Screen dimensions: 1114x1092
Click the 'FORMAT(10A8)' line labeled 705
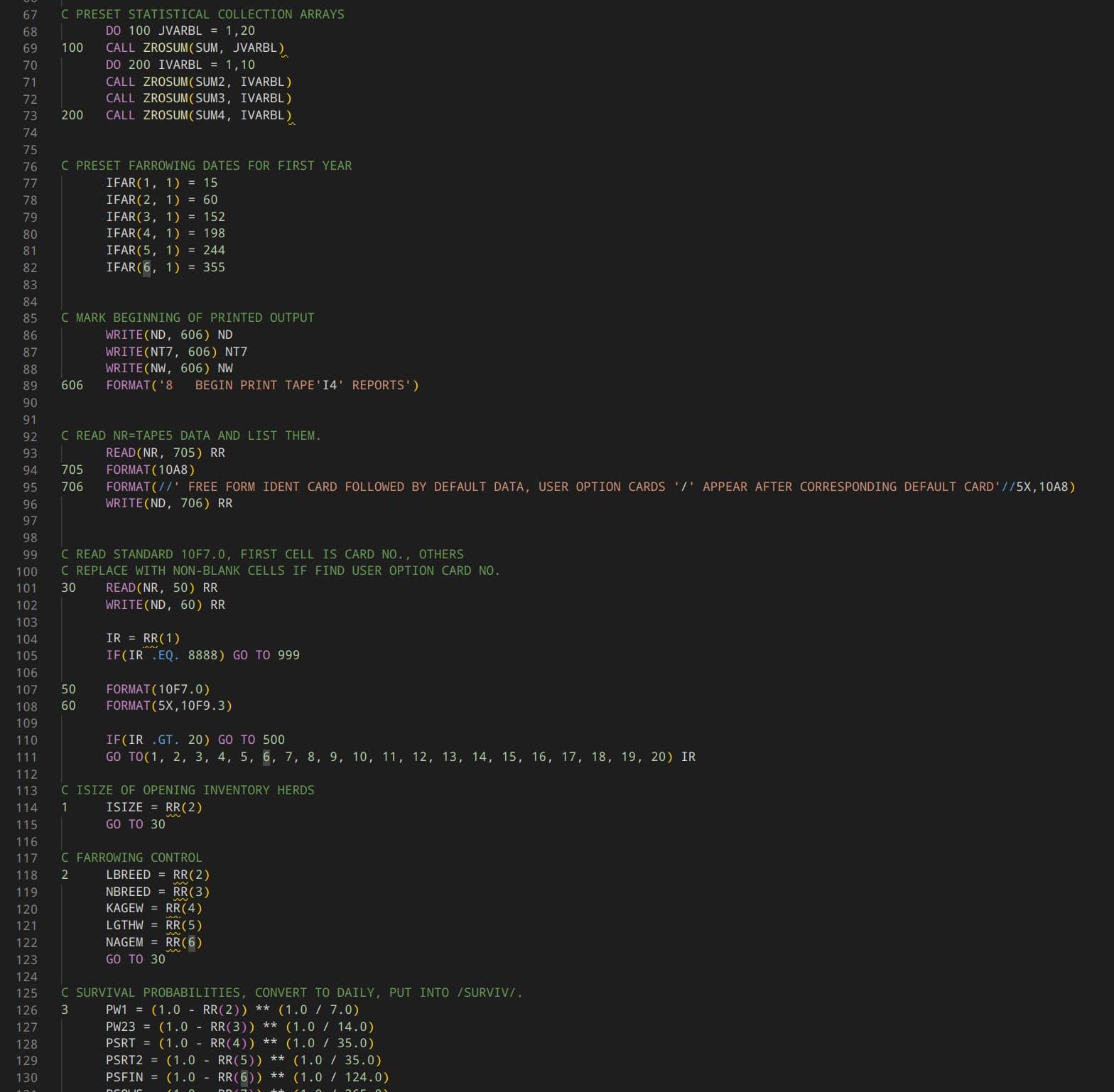tap(151, 470)
